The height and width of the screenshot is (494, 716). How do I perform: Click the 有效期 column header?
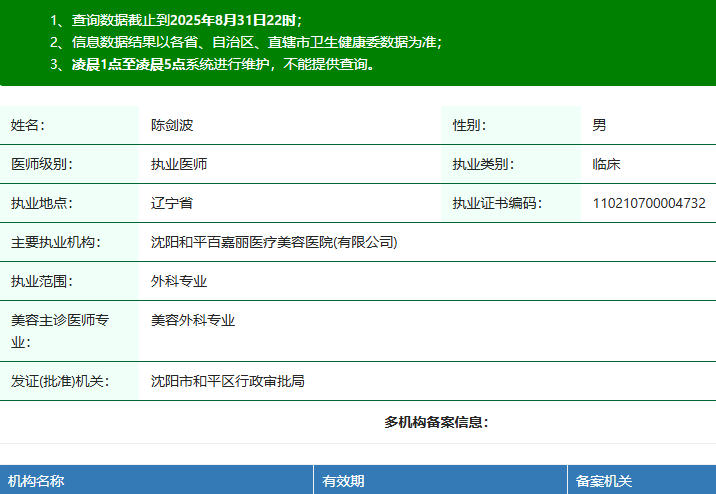343,481
